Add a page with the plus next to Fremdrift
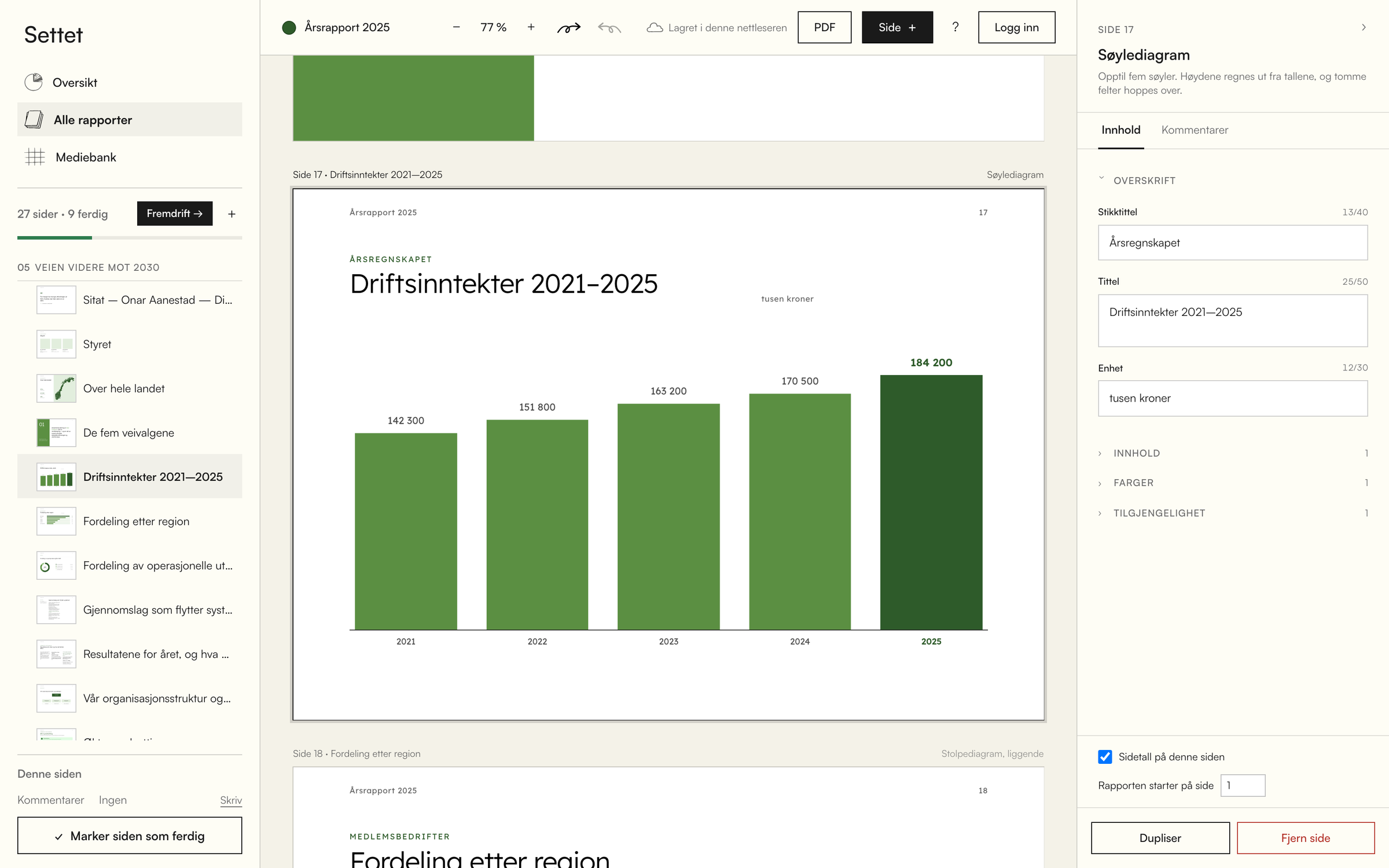The height and width of the screenshot is (868, 1389). [x=231, y=214]
